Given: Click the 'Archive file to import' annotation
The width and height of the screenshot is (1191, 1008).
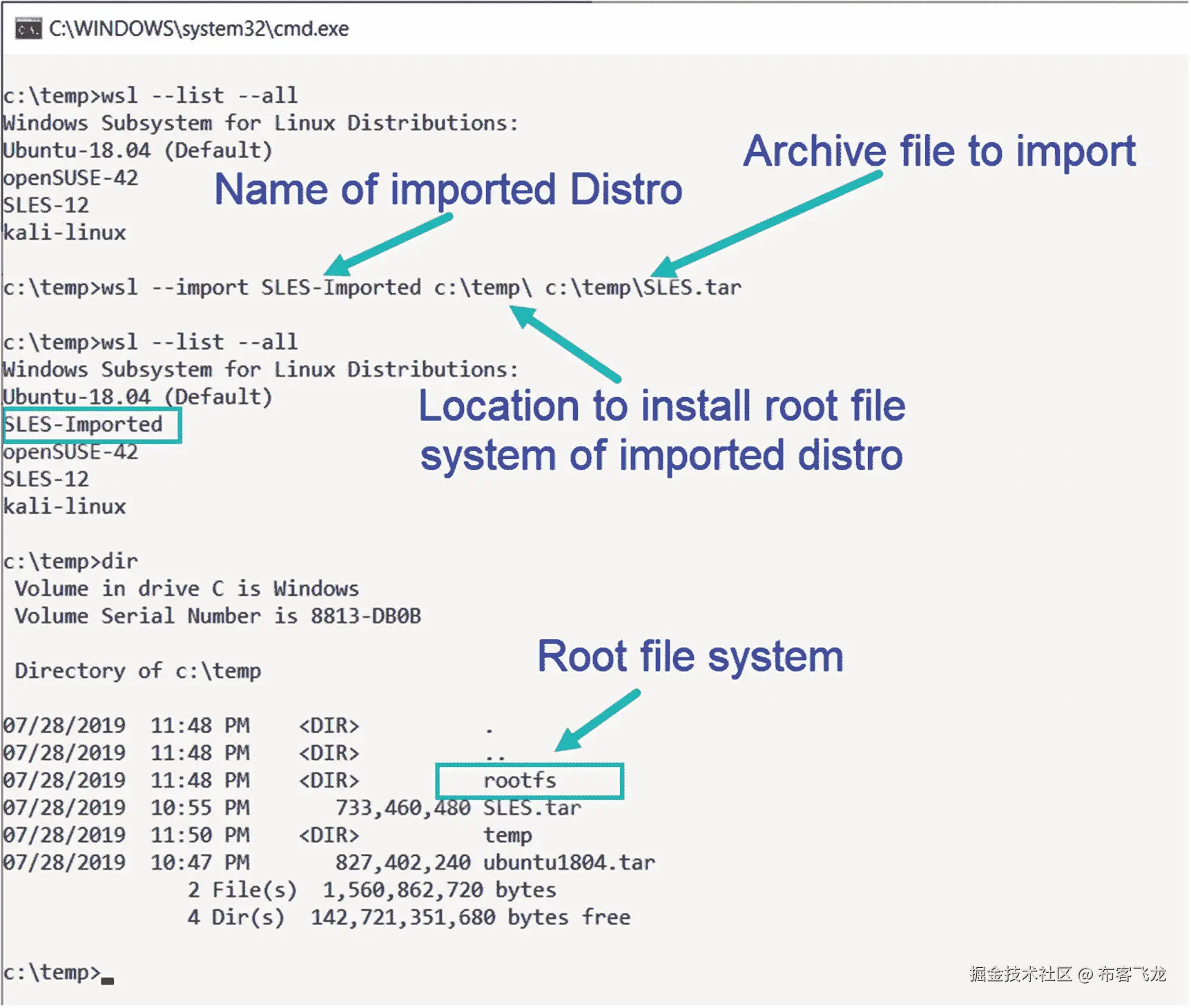Looking at the screenshot, I should (940, 151).
